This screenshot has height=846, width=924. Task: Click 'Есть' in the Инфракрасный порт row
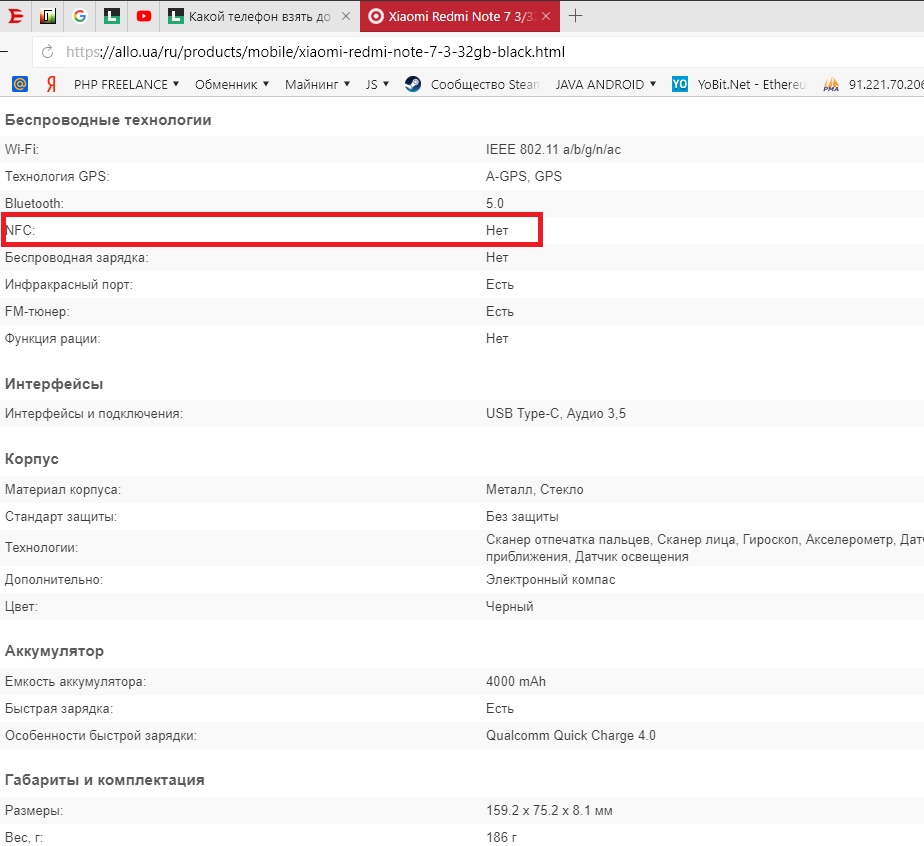tap(500, 285)
